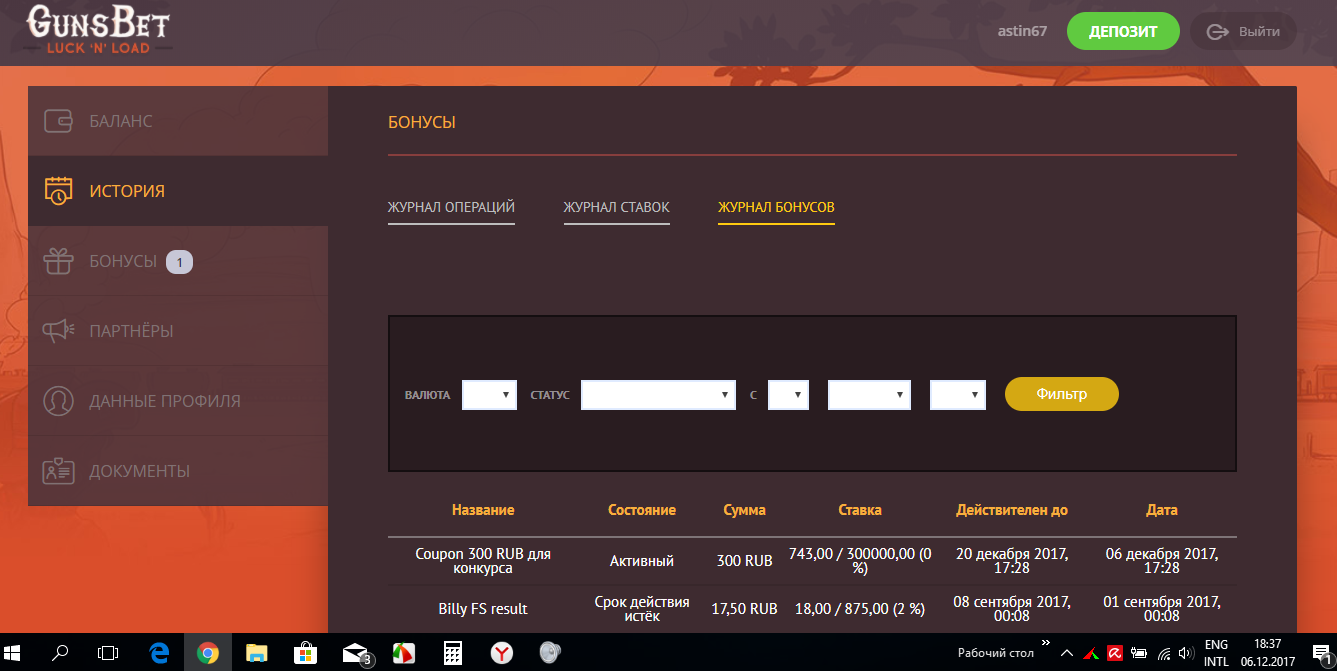Image resolution: width=1337 pixels, height=671 pixels.
Task: Click the wallet icon beside Баланс
Action: click(58, 121)
